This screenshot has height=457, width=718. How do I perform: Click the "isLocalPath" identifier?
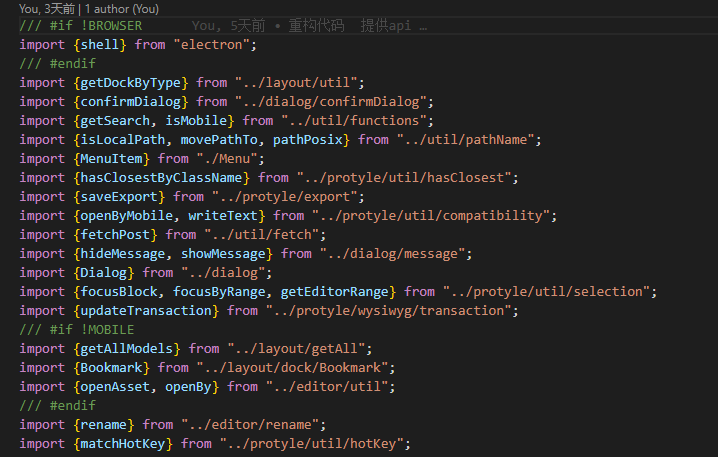coord(123,140)
